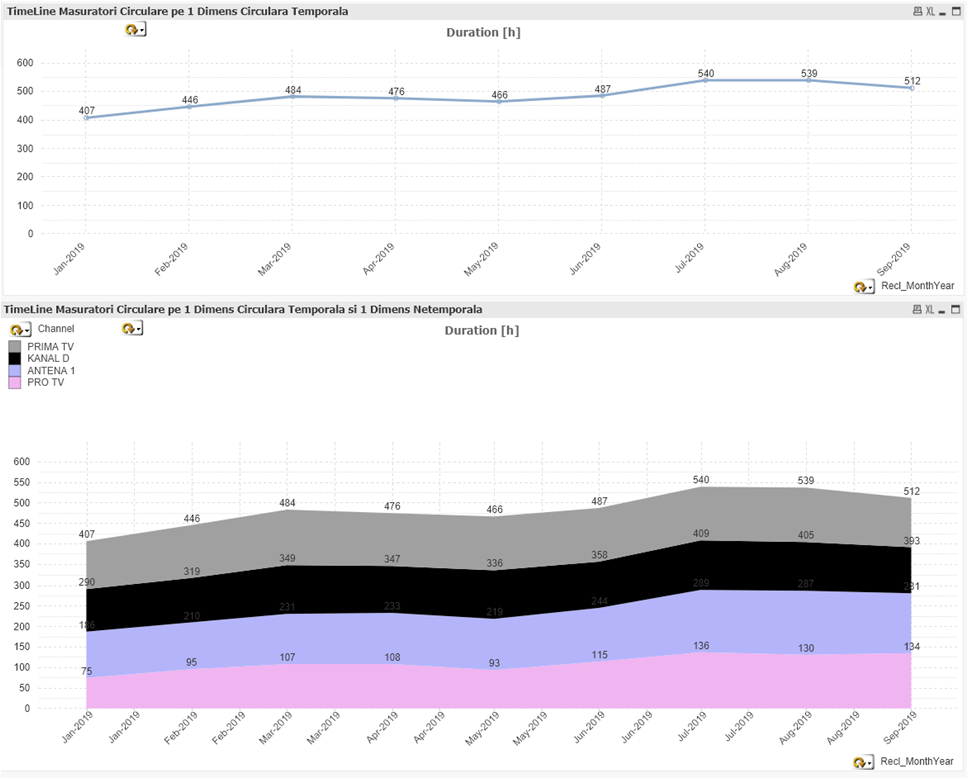Click the 539 value label in the top chart

click(809, 73)
